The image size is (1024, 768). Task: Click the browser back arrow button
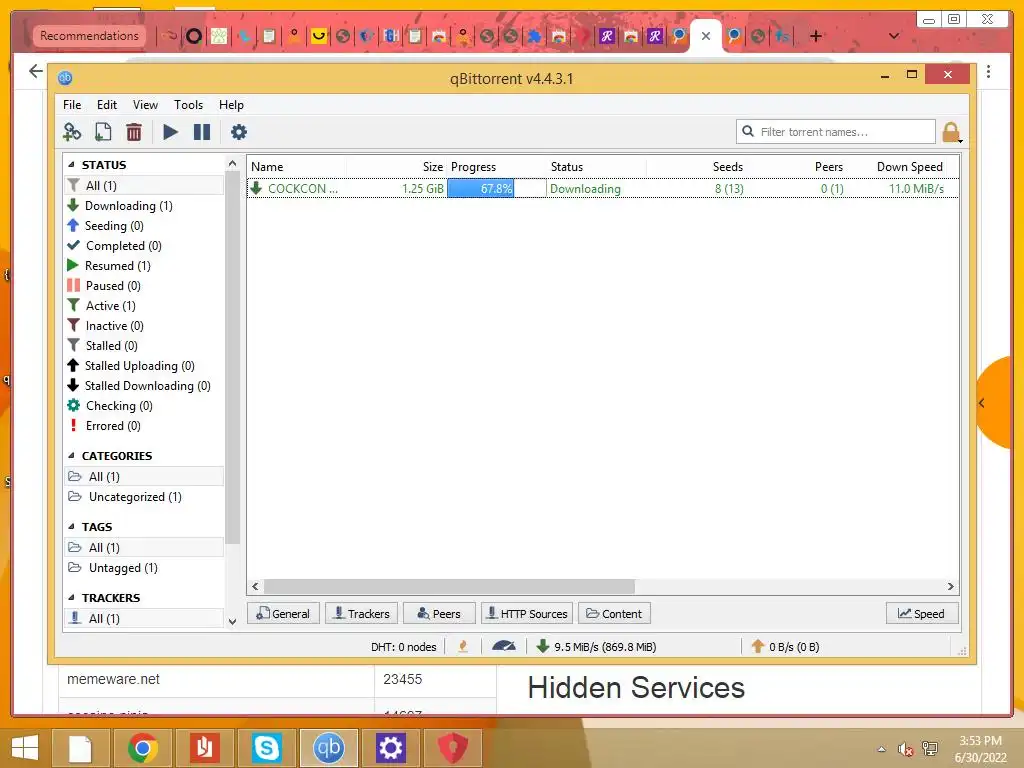[x=36, y=71]
